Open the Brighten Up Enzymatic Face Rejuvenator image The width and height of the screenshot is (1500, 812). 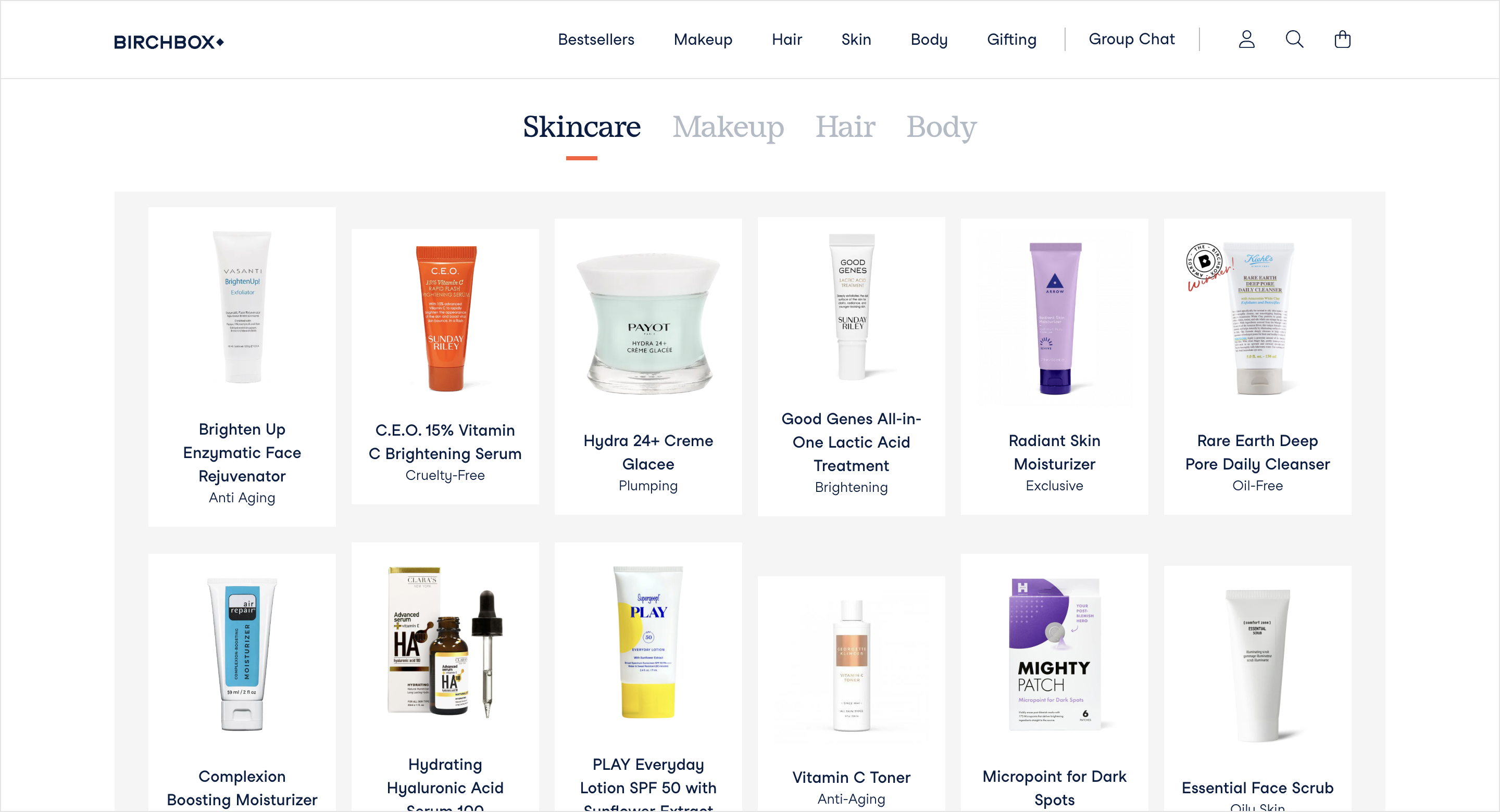click(x=242, y=307)
